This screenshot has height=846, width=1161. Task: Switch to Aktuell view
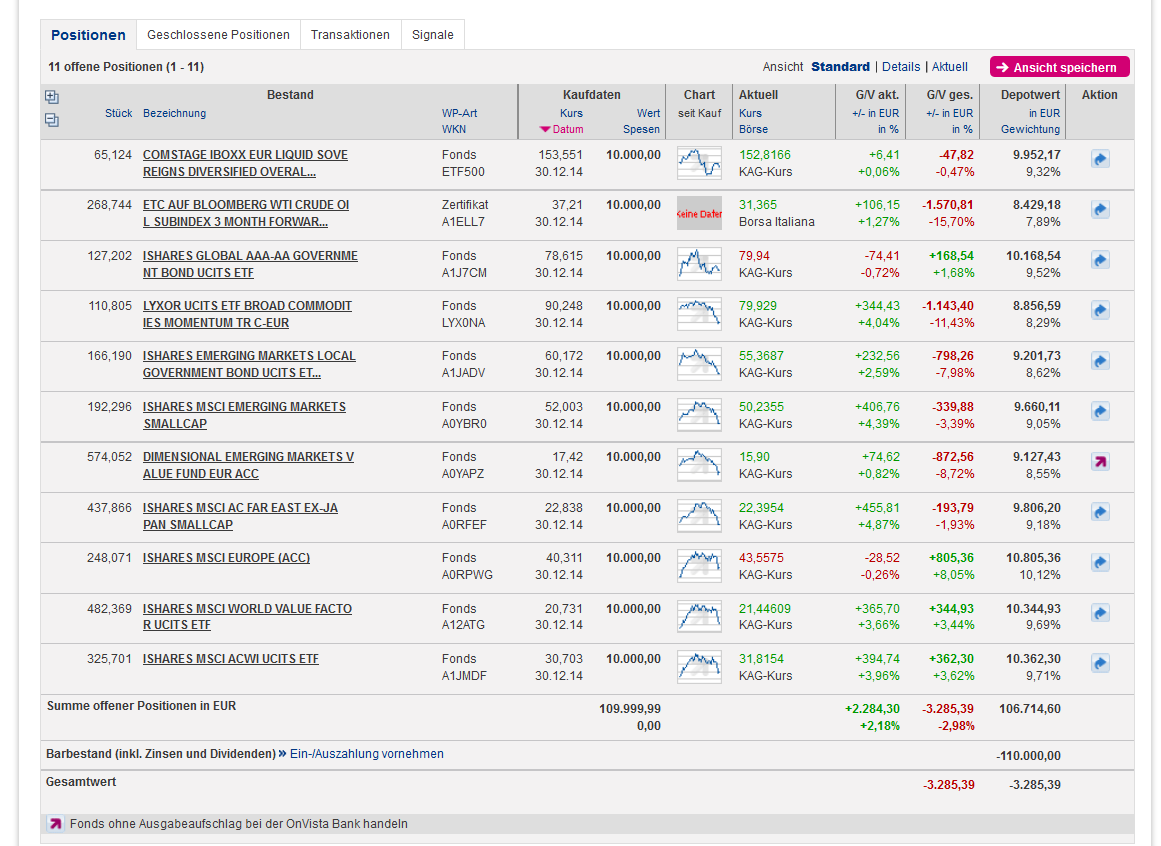point(950,67)
